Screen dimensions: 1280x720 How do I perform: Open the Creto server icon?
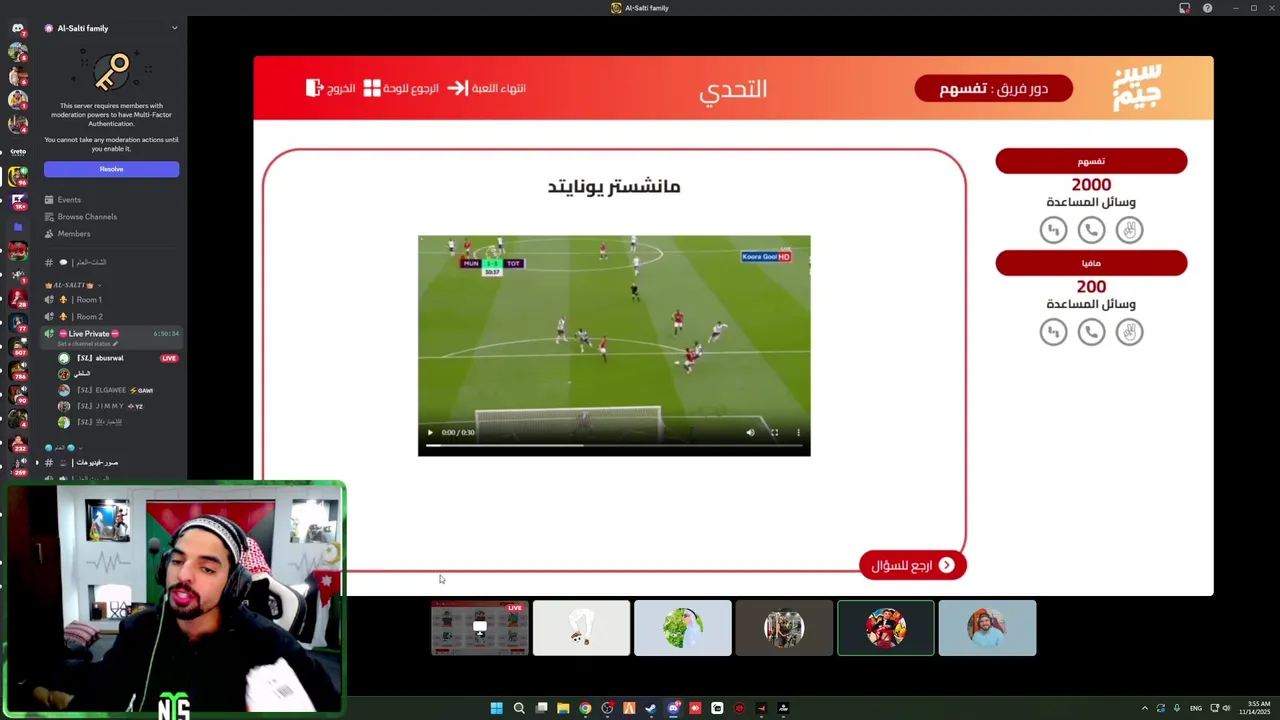(x=17, y=152)
